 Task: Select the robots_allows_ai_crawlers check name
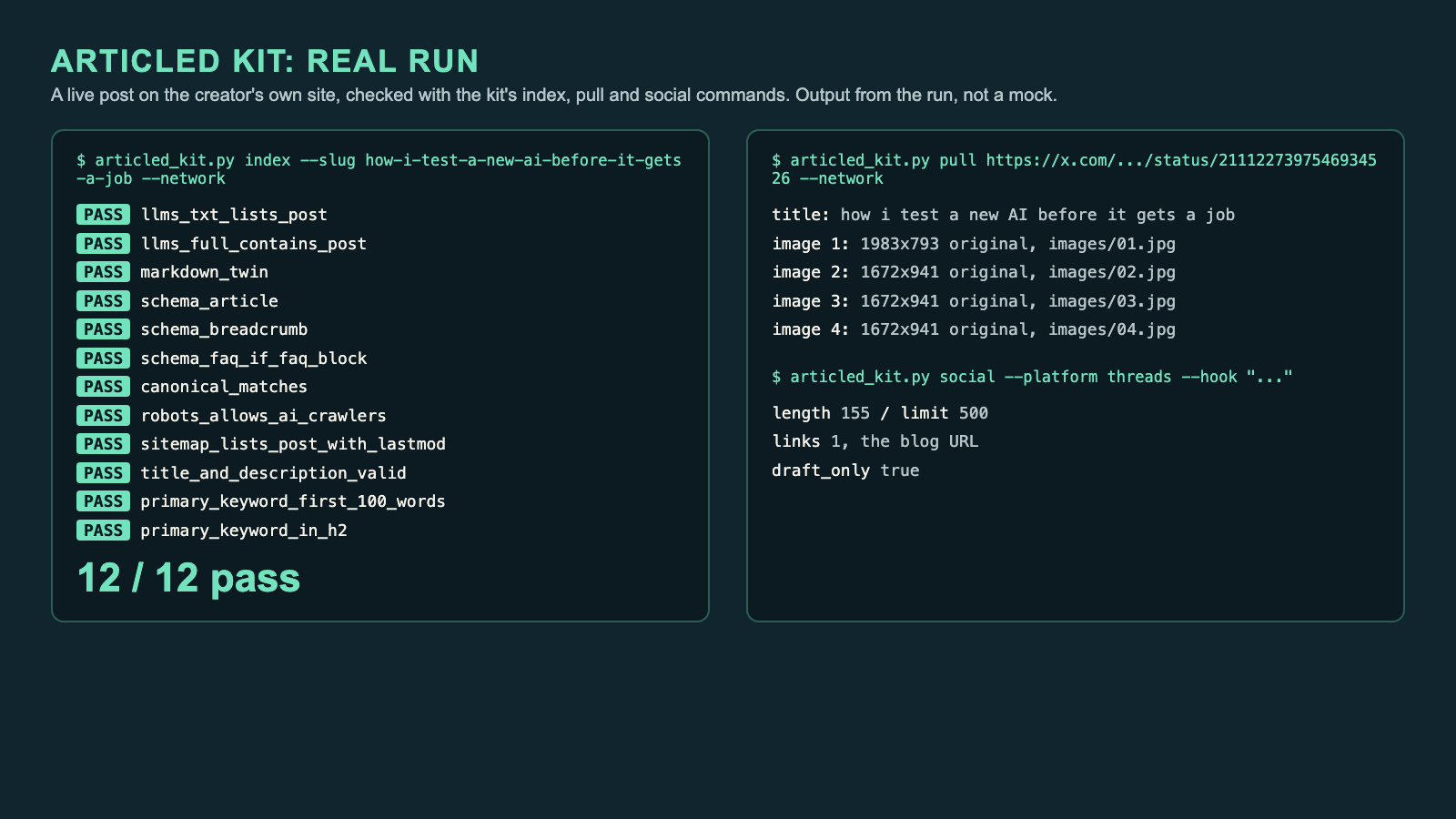coord(263,416)
